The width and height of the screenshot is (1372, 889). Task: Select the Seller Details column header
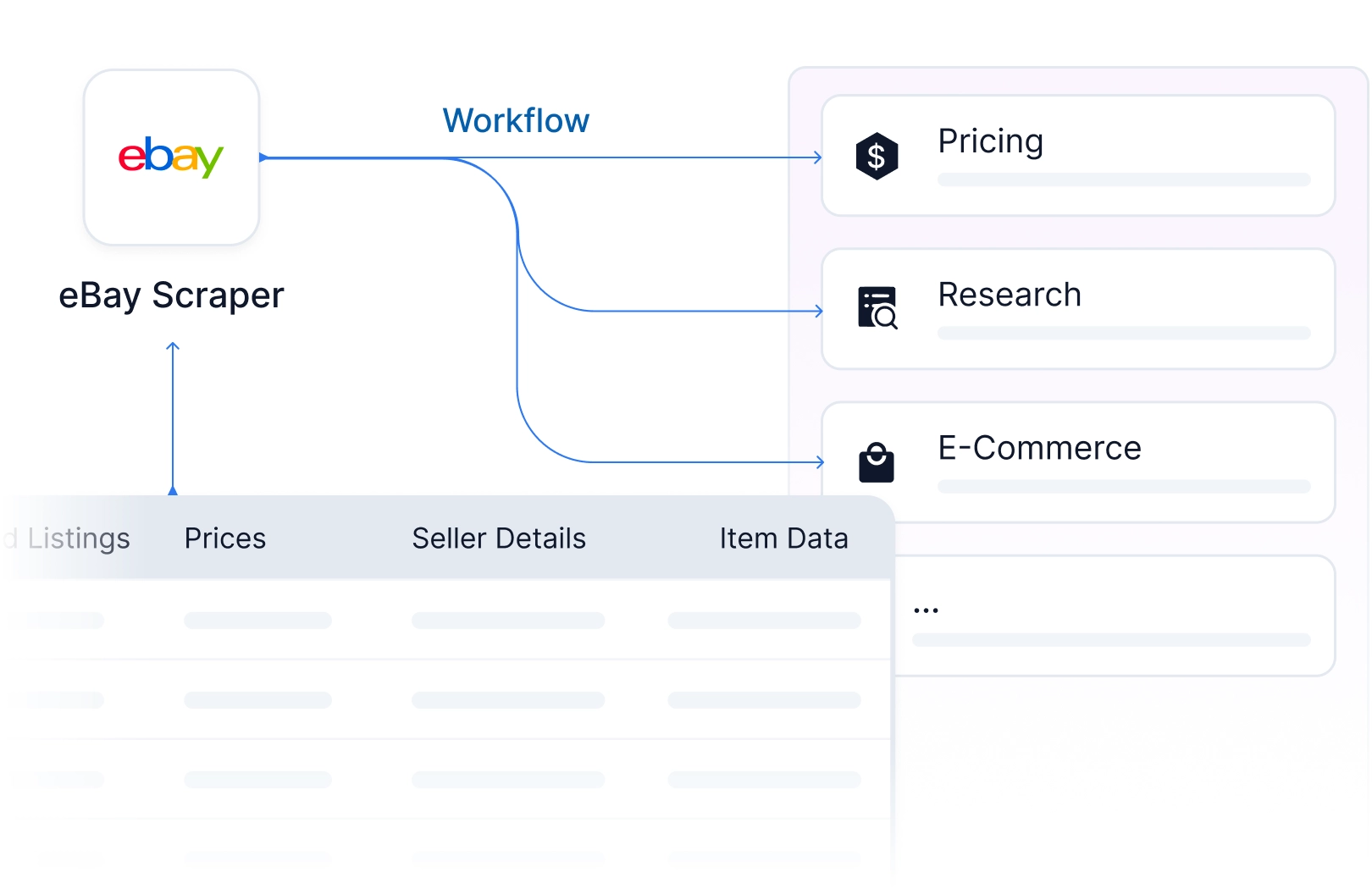499,538
